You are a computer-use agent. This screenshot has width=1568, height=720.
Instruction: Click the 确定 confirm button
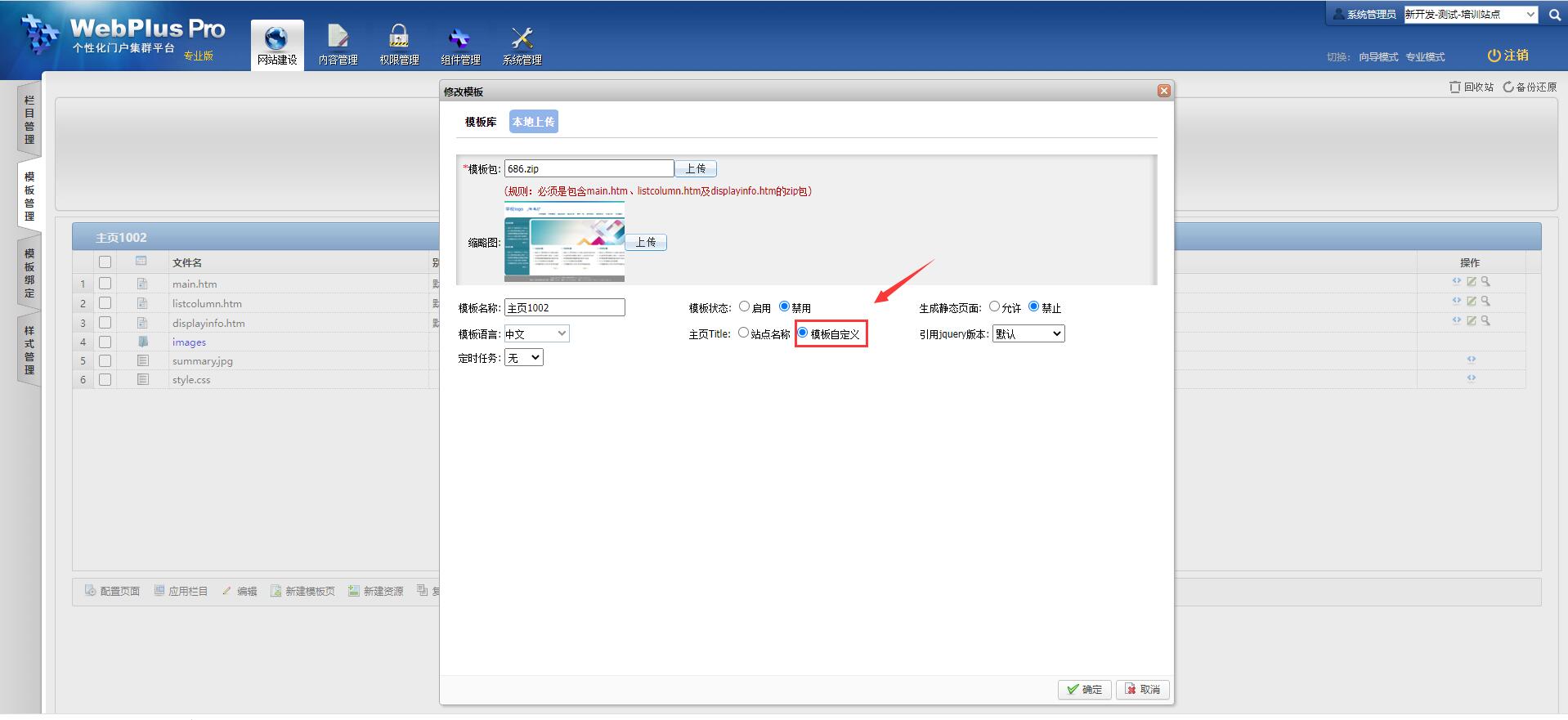(x=1084, y=689)
